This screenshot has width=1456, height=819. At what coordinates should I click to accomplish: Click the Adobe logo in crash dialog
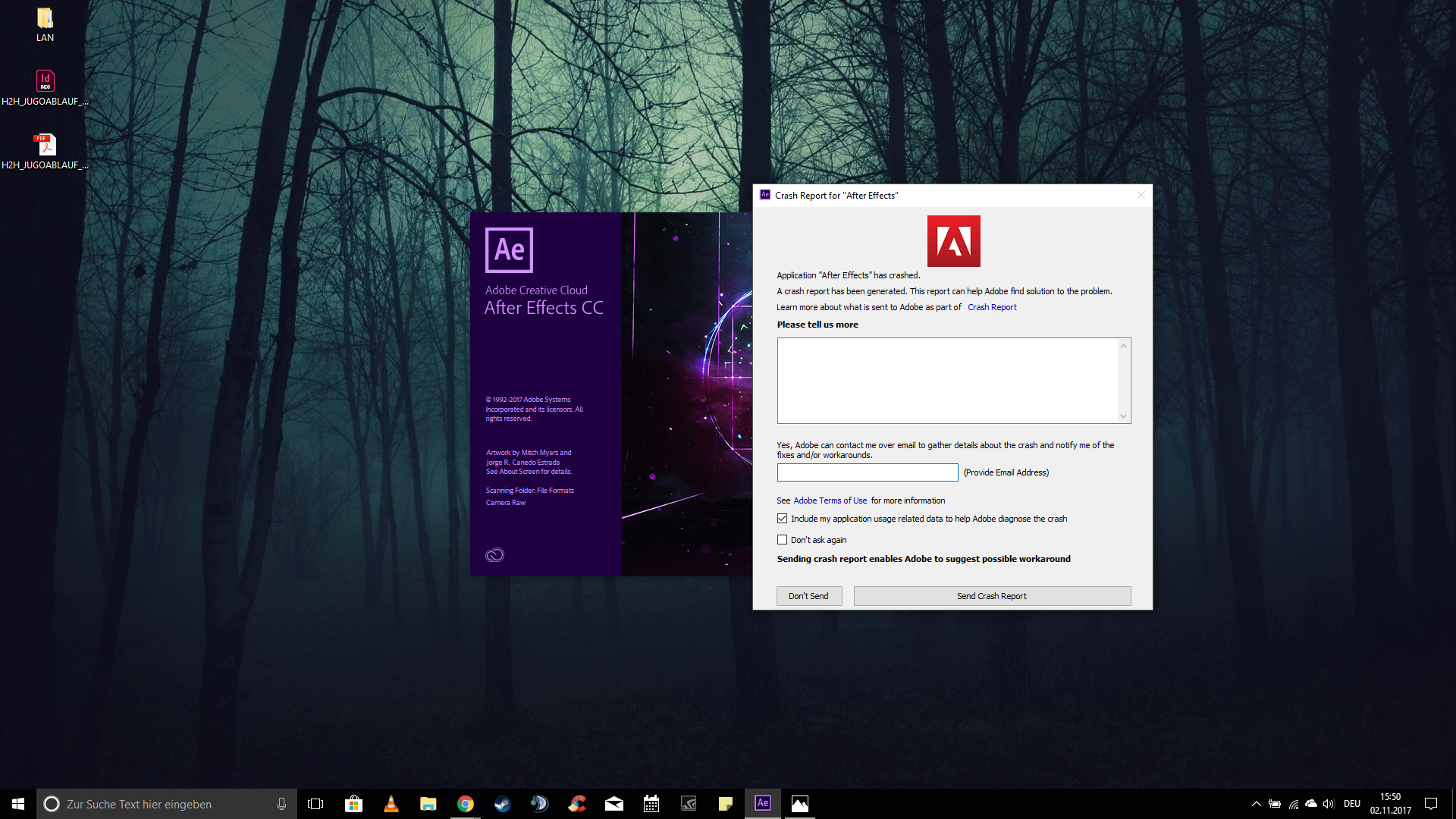[x=953, y=241]
